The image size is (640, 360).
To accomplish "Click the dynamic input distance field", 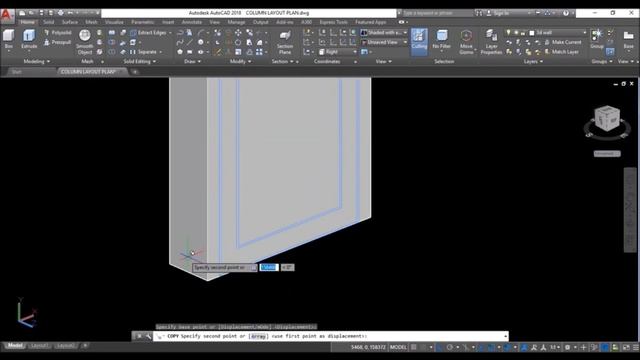I will (x=269, y=267).
